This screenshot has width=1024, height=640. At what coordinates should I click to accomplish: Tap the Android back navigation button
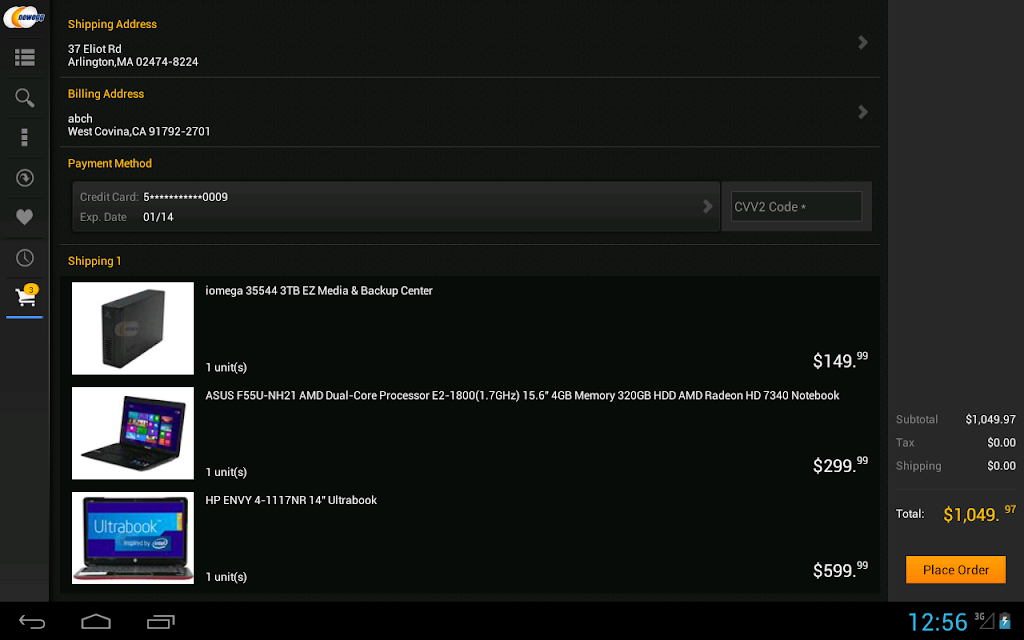pos(31,622)
